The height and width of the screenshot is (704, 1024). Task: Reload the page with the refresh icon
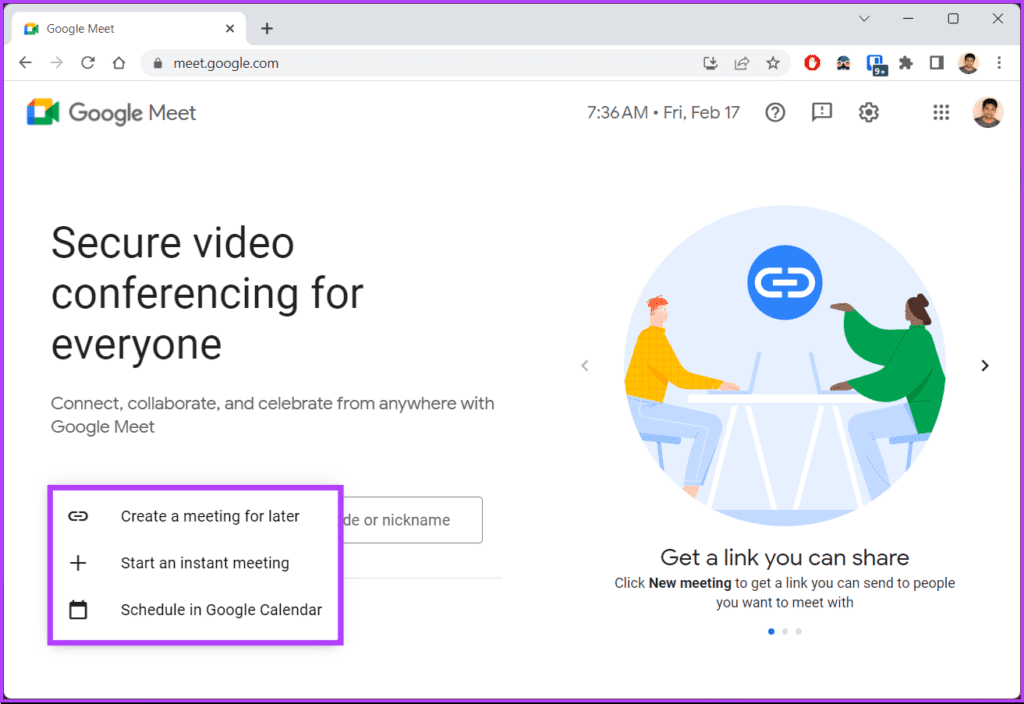(x=88, y=63)
